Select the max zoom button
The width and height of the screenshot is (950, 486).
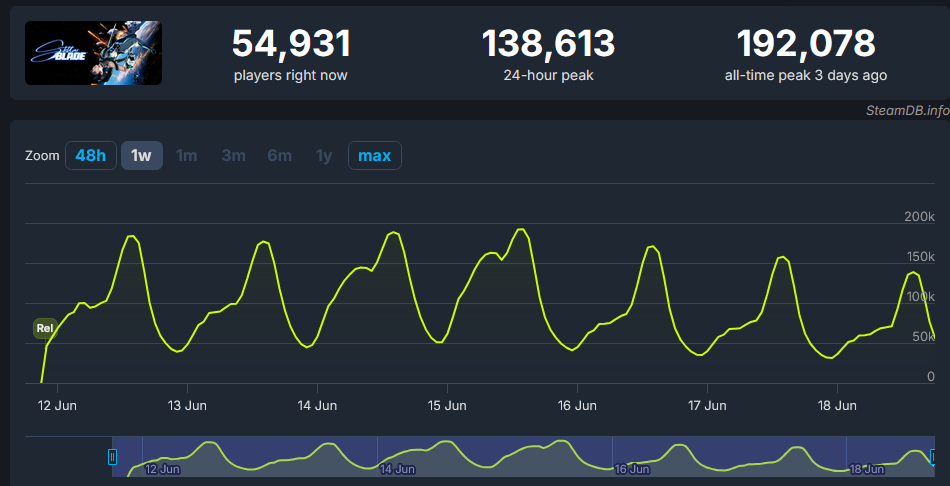pos(374,156)
